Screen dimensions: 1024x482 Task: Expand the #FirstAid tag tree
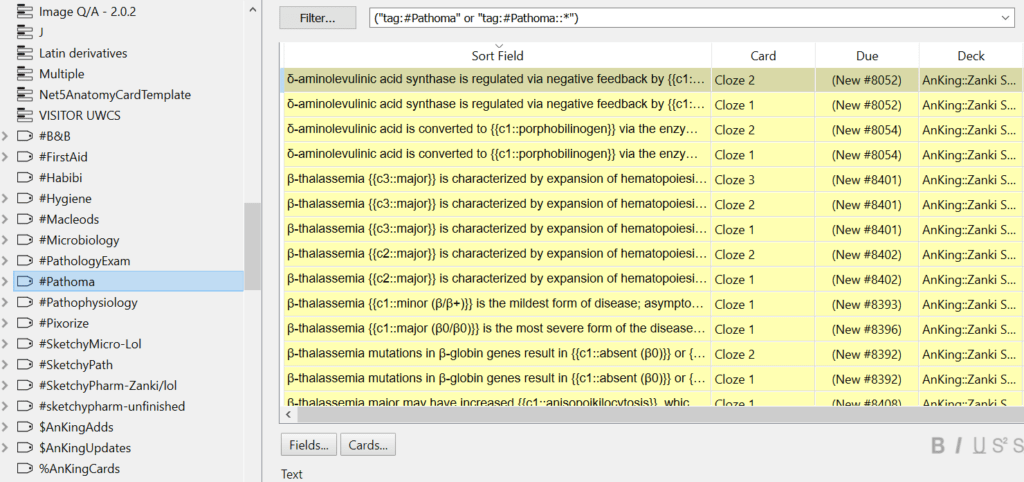(5, 157)
